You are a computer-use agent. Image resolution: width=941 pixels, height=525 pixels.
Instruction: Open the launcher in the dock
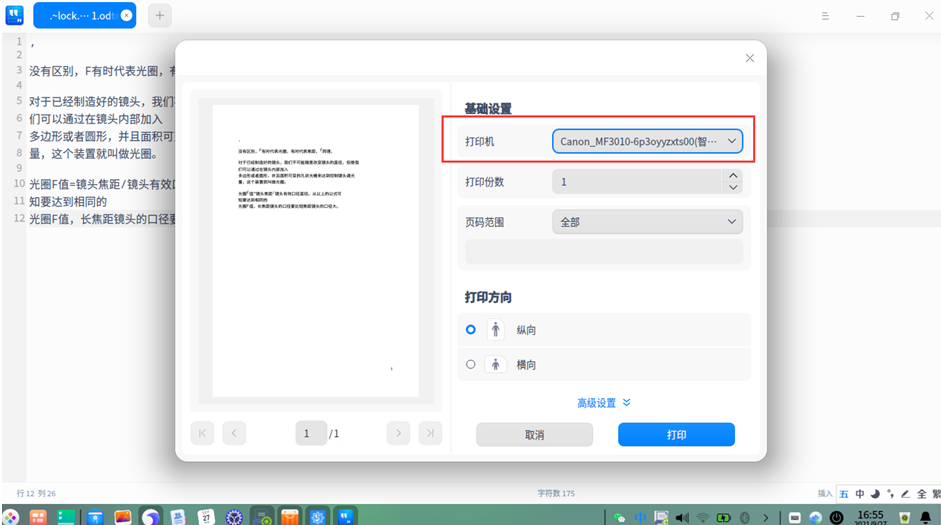click(x=11, y=517)
